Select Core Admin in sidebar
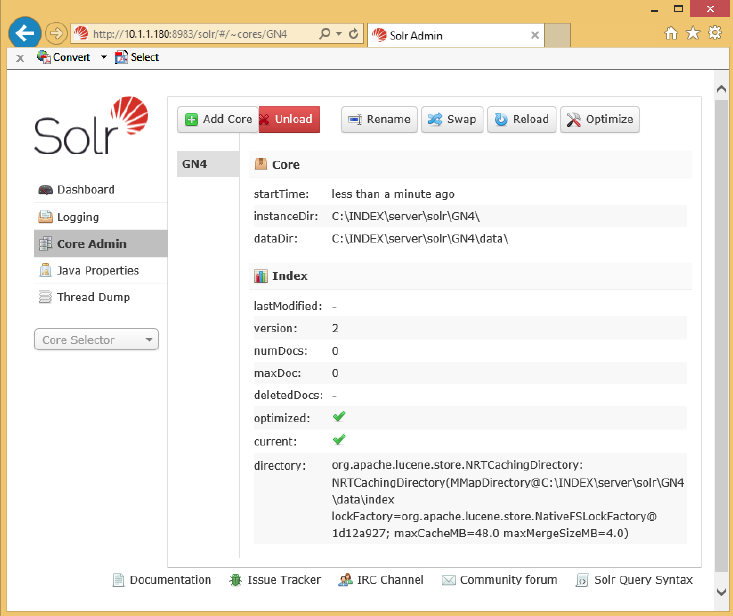The image size is (733, 616). 101,244
